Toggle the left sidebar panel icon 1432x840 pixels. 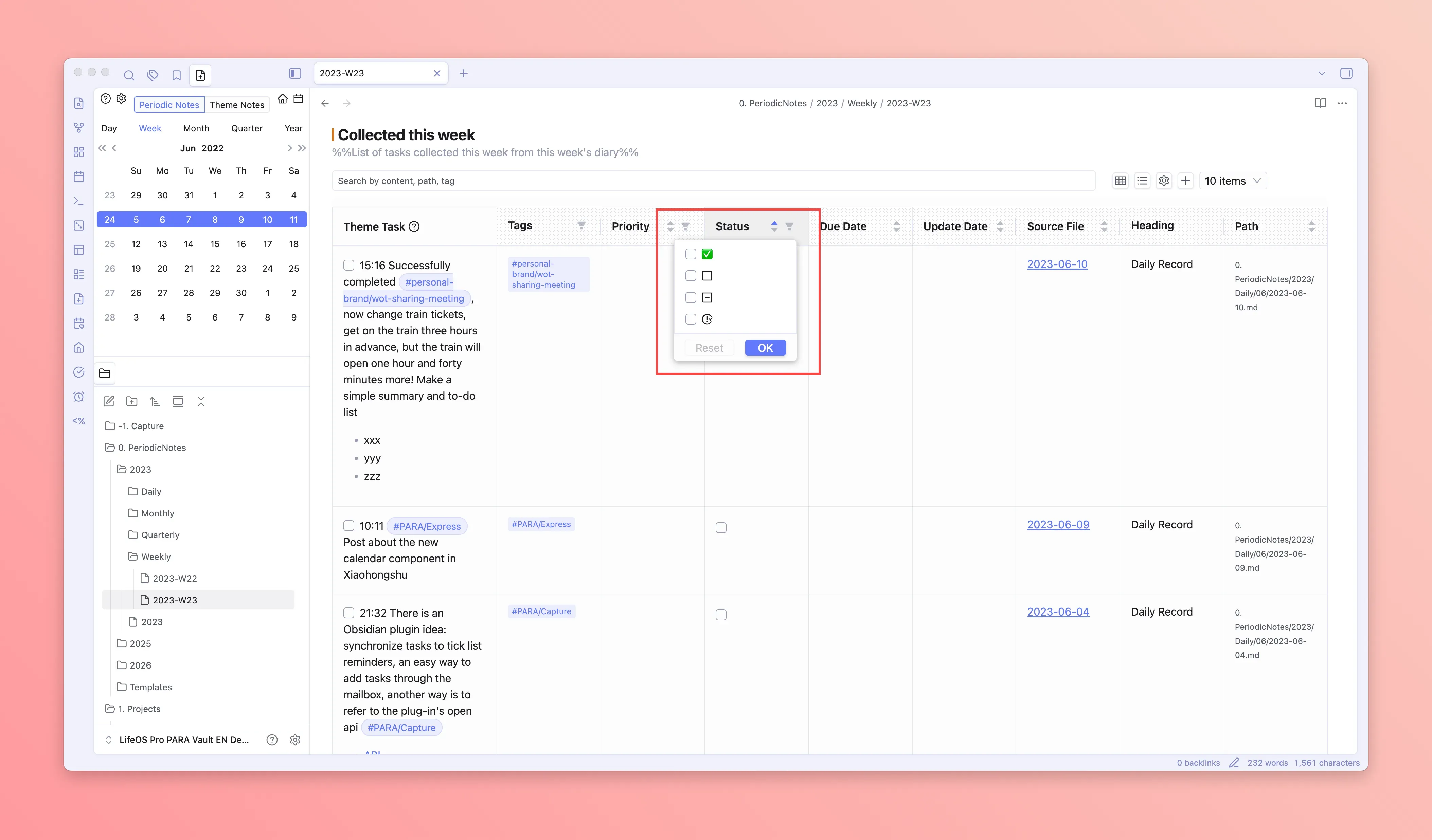295,73
